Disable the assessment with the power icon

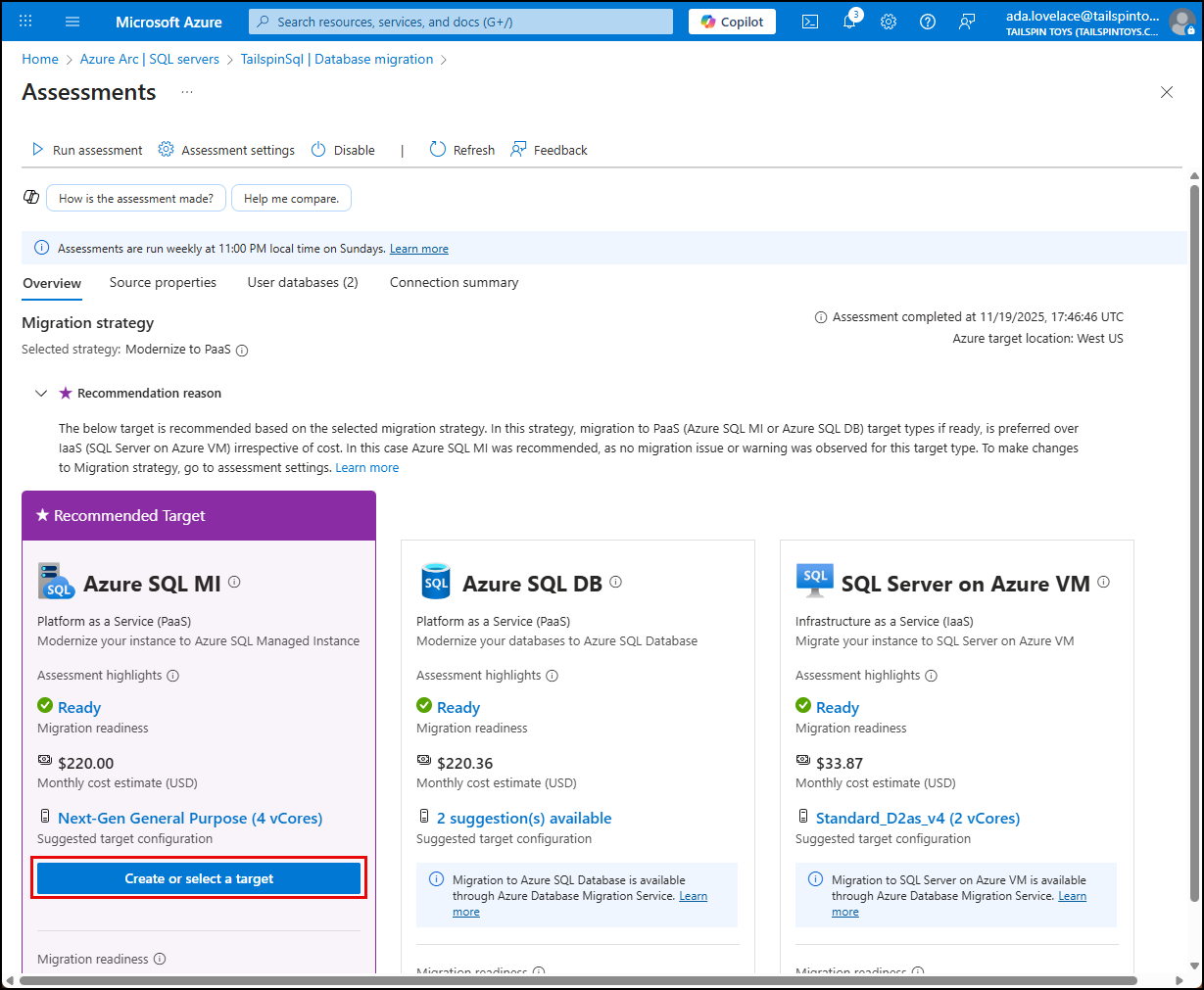pyautogui.click(x=317, y=149)
